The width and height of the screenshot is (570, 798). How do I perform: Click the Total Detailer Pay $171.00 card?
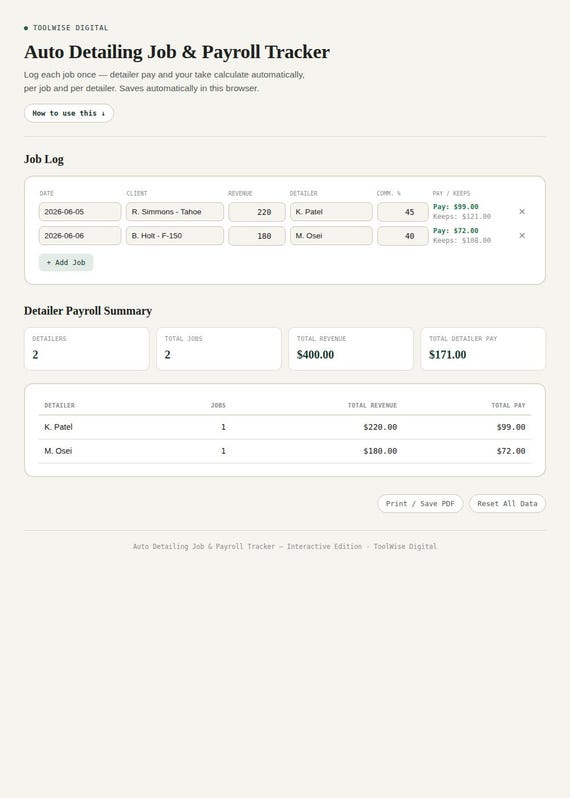(483, 349)
